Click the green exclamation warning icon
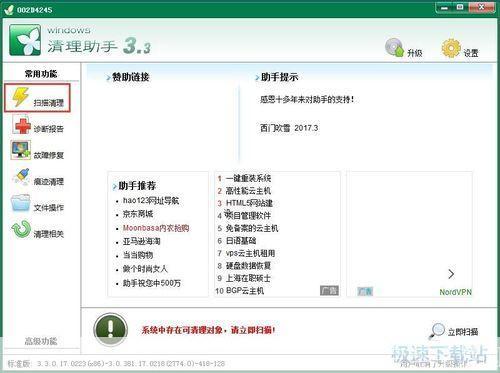The width and height of the screenshot is (500, 373). click(111, 329)
